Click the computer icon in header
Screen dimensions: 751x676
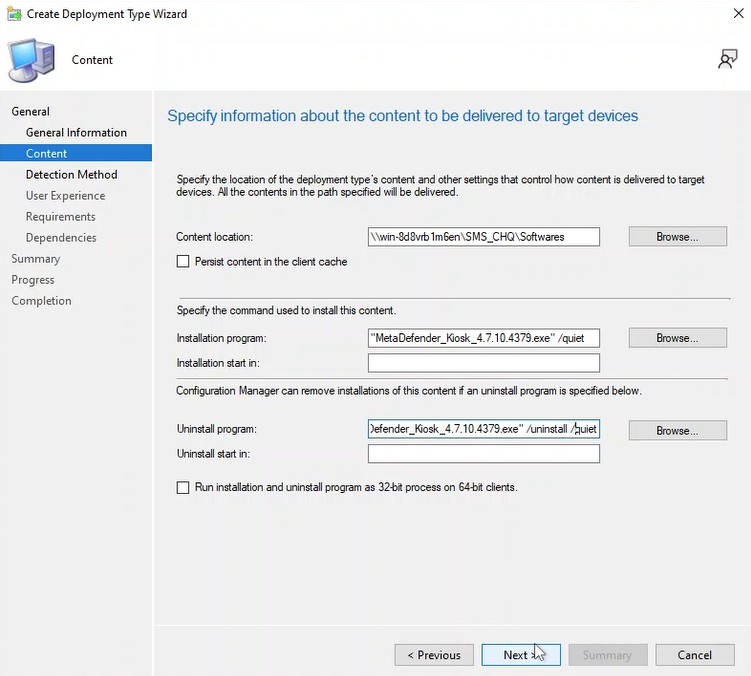pos(32,59)
